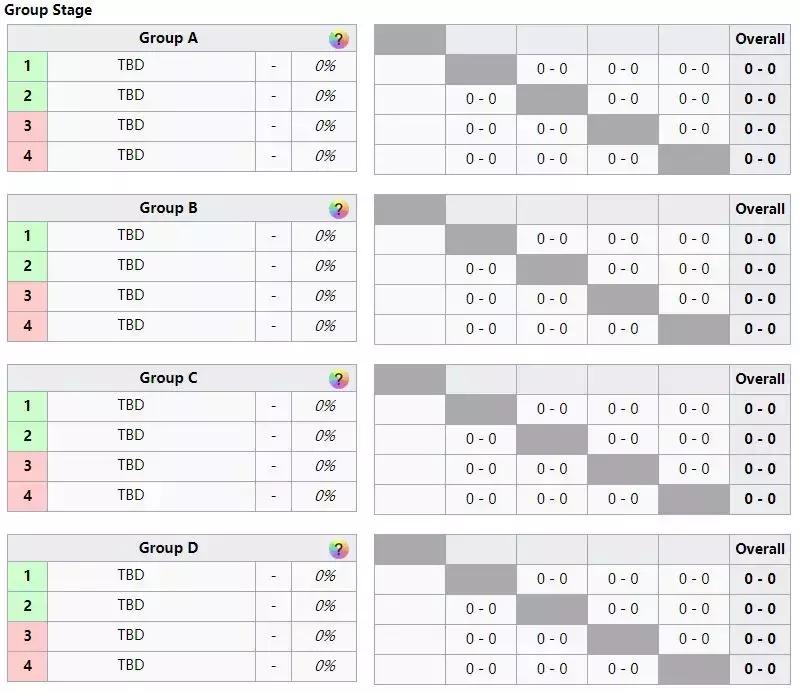Viewport: 801px width, 693px height.
Task: Click the Overall column header beside Group C
Action: 760,379
